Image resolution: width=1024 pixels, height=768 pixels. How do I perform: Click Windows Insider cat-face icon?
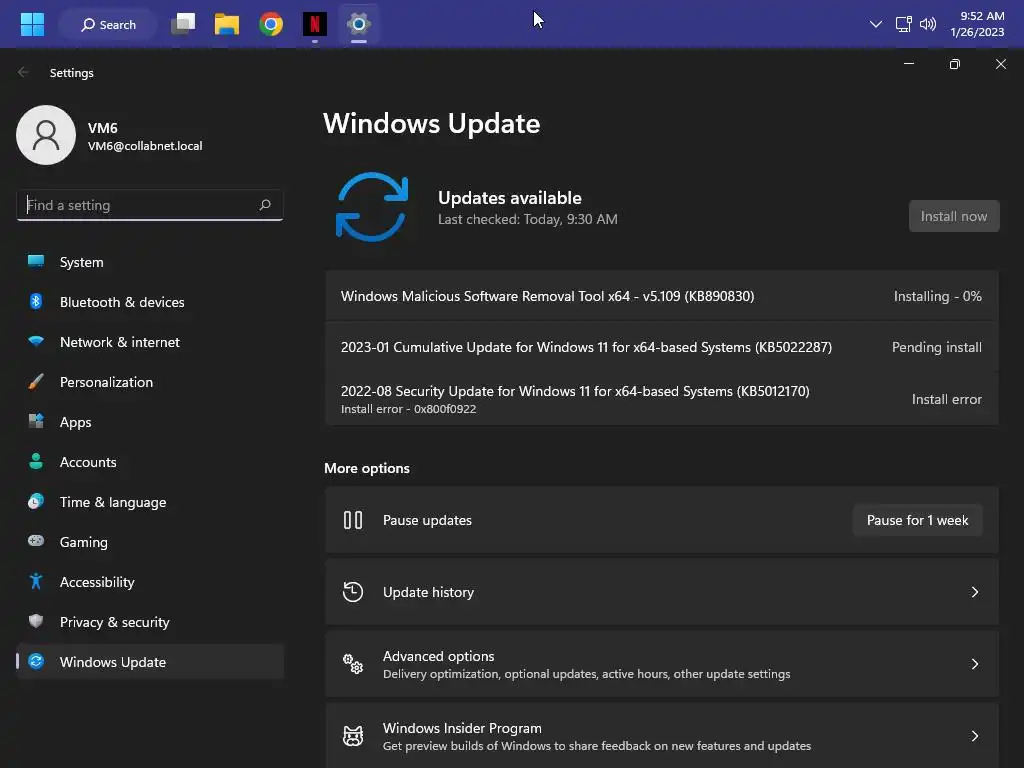pos(353,736)
